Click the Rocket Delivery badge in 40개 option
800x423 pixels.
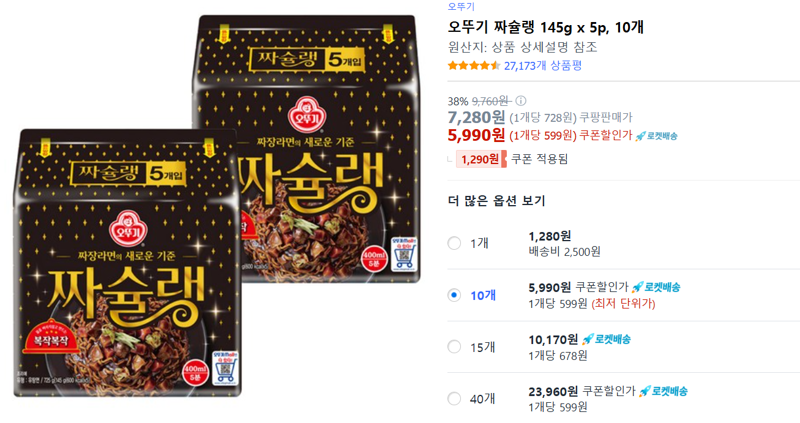click(663, 391)
